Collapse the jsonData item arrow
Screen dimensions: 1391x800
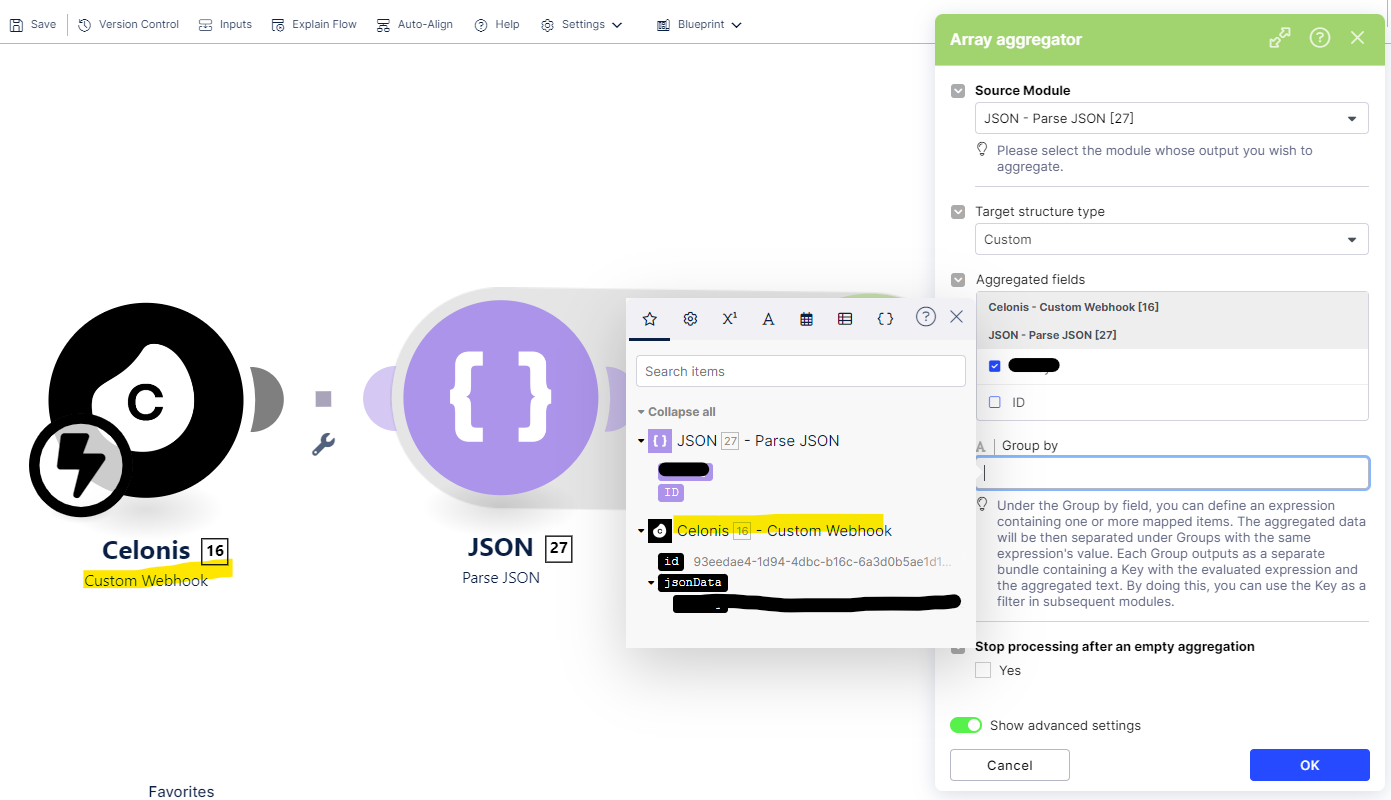(x=651, y=583)
